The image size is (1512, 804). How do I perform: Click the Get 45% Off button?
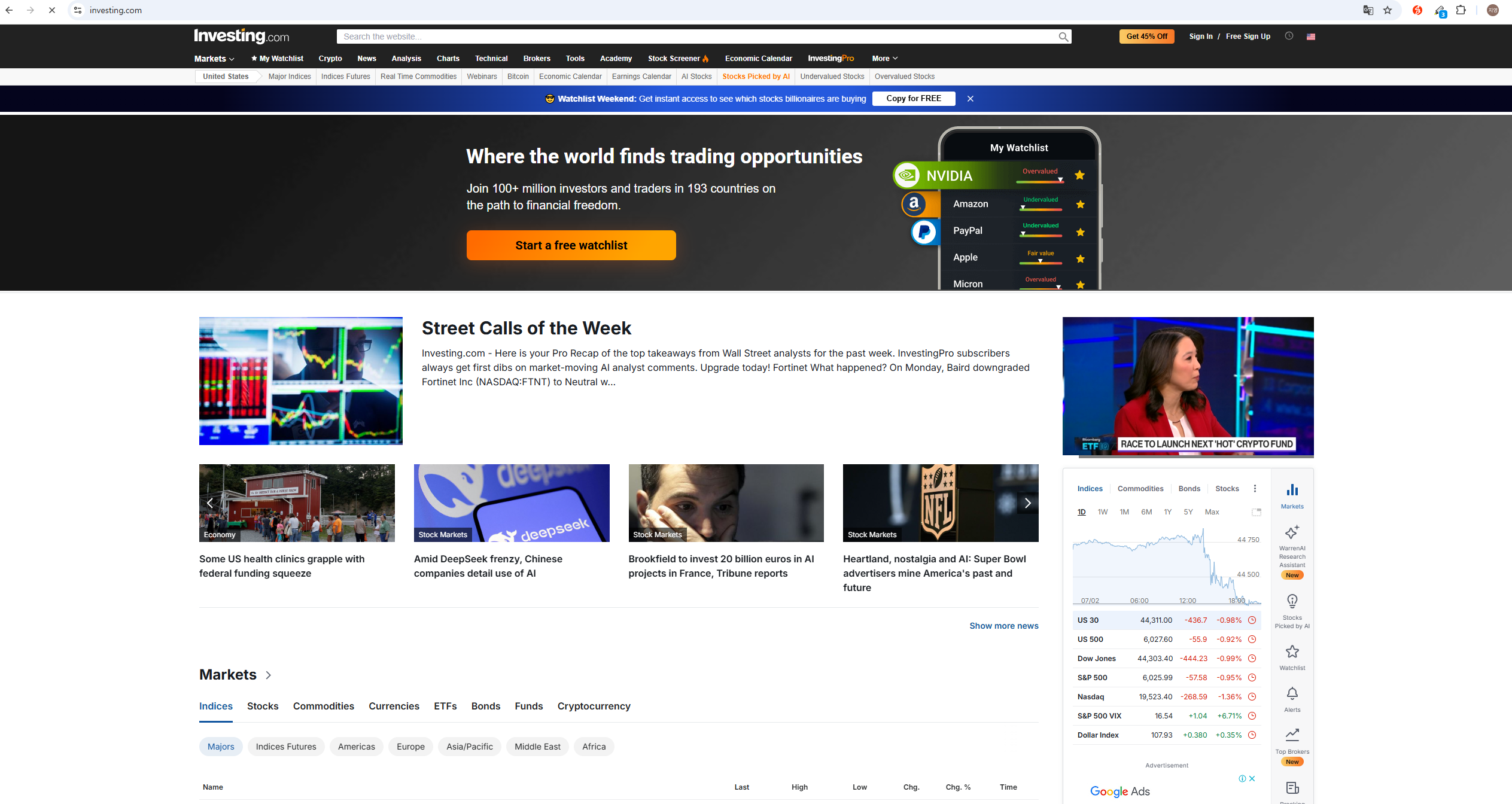point(1147,36)
